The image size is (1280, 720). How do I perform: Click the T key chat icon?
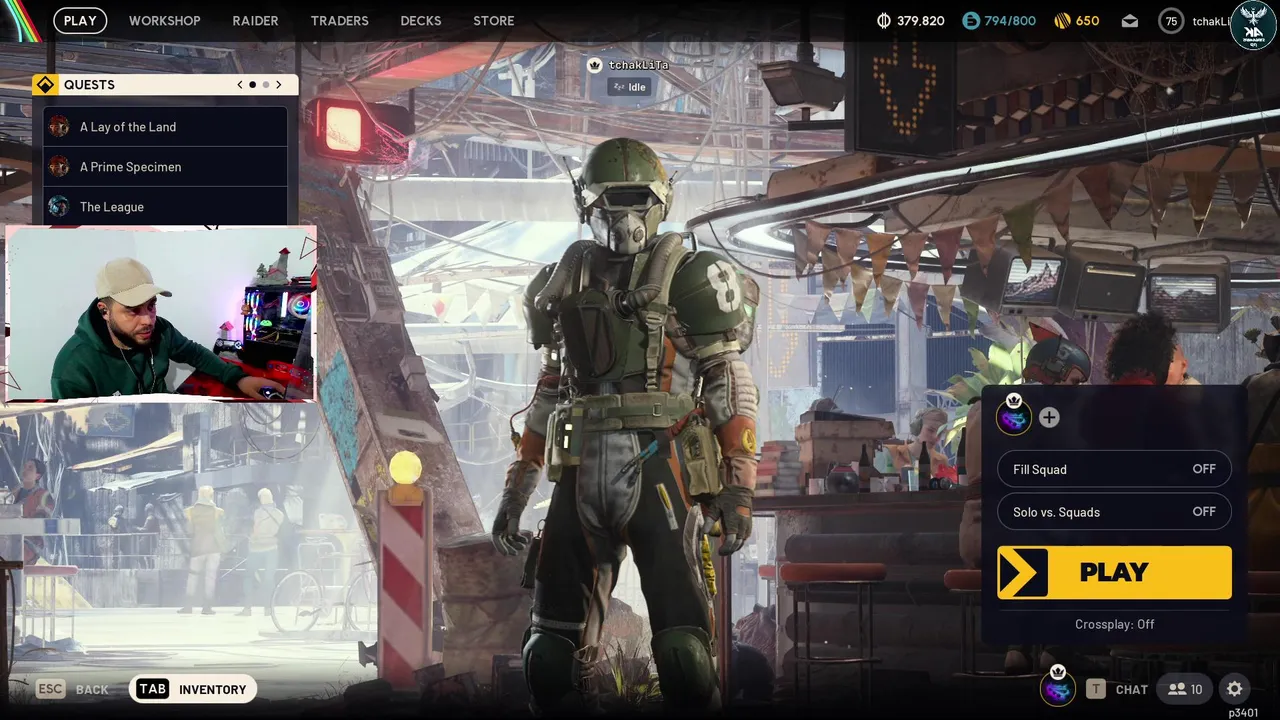[x=1096, y=689]
